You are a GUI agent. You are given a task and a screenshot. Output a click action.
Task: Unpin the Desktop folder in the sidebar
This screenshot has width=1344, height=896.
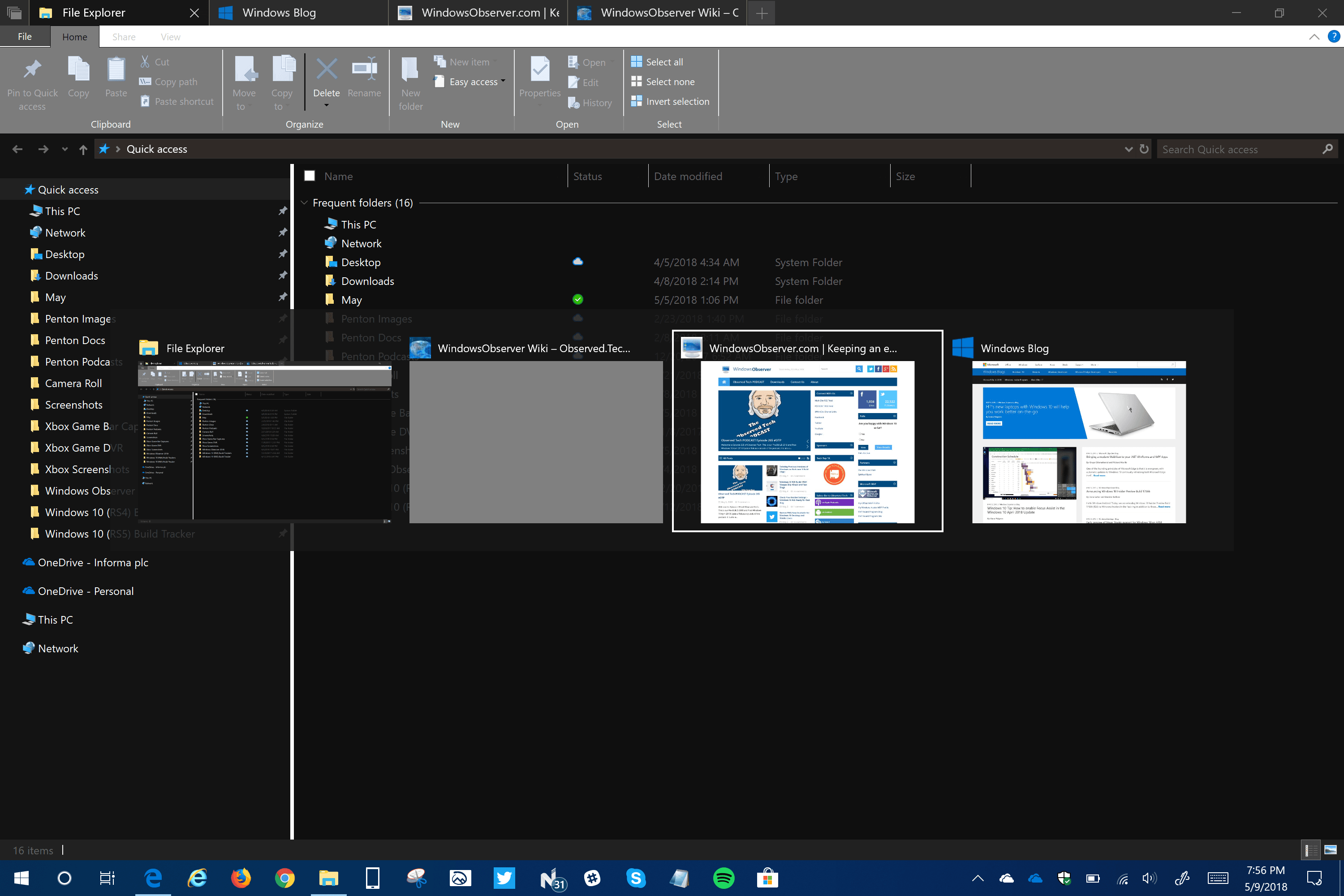coord(282,254)
